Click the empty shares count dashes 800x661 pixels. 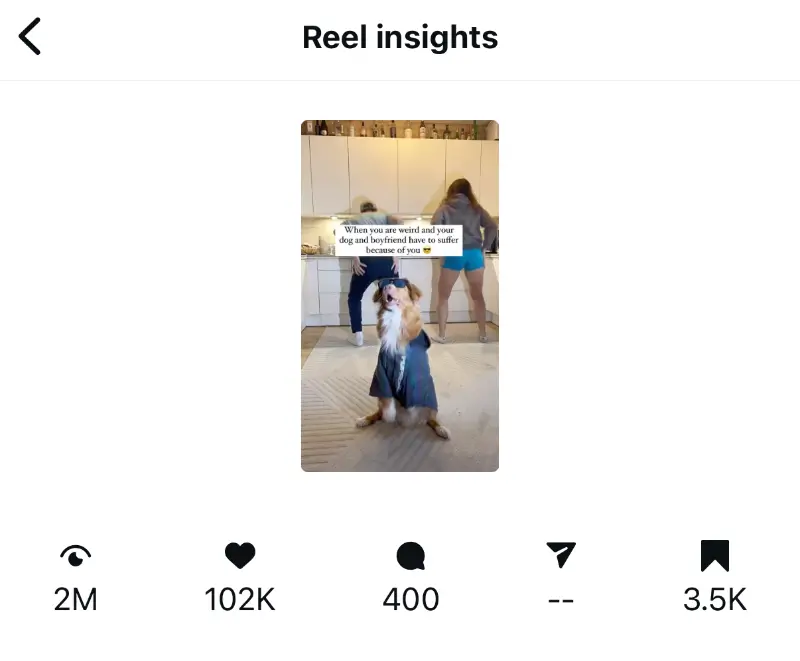pos(561,599)
